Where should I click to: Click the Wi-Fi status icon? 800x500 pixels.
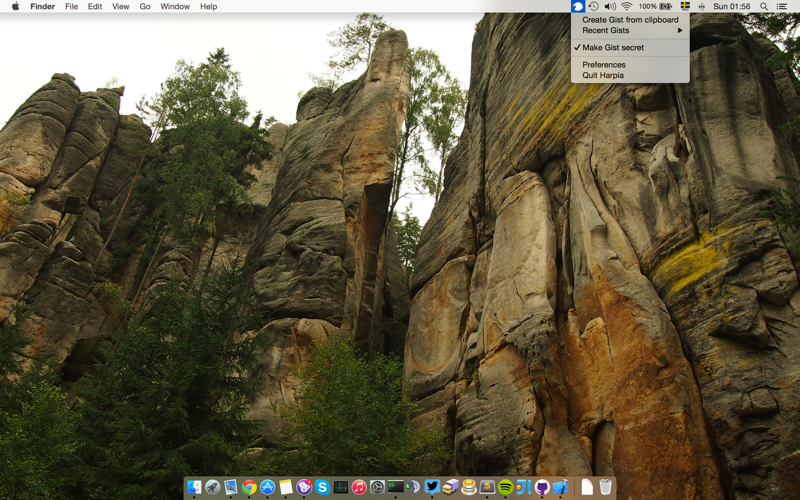[x=627, y=6]
